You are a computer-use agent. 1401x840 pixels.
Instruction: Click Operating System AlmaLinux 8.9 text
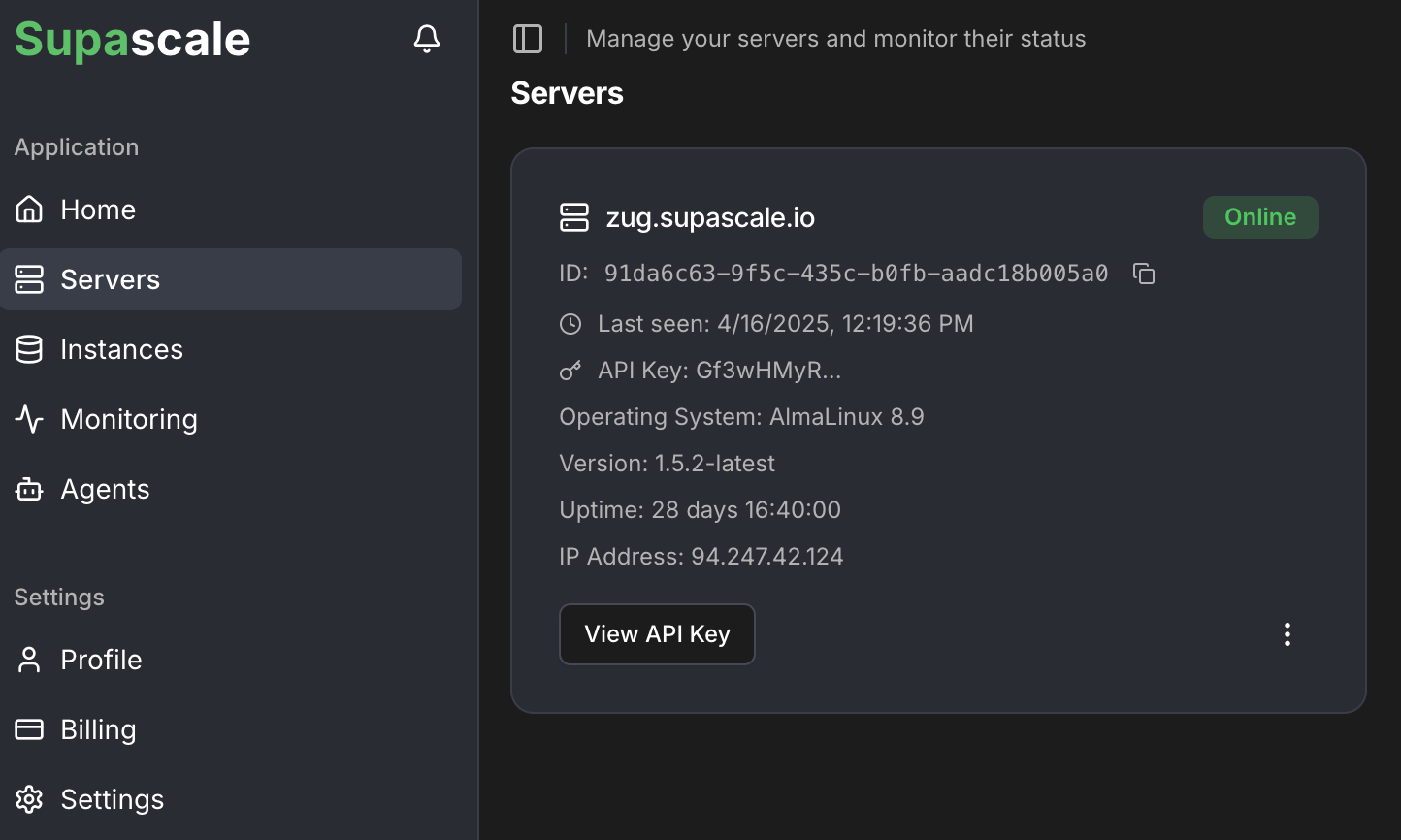tap(741, 417)
